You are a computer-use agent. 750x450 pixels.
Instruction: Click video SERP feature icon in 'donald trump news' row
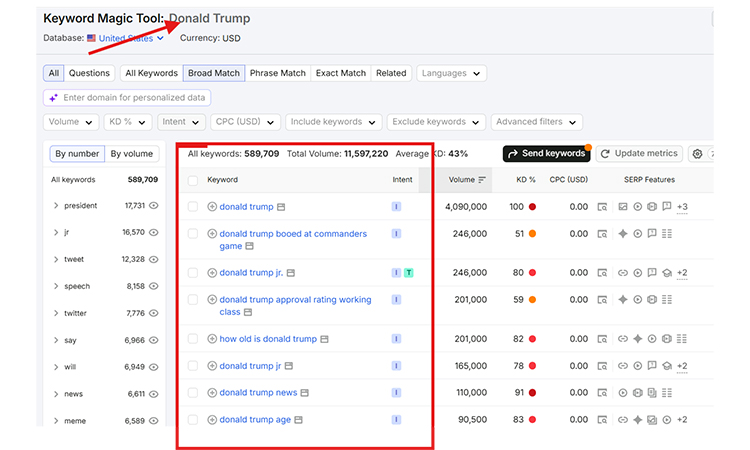pyautogui.click(x=623, y=393)
